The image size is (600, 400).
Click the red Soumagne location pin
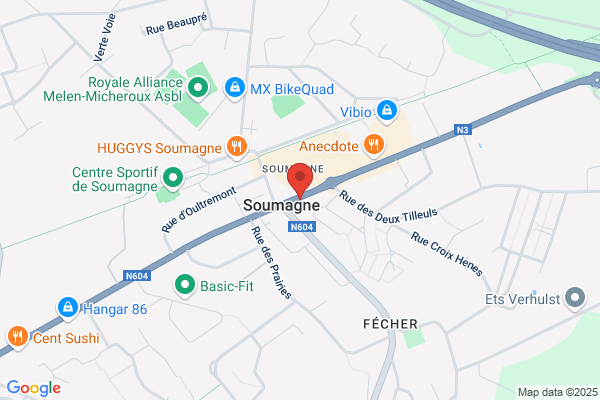pyautogui.click(x=300, y=181)
